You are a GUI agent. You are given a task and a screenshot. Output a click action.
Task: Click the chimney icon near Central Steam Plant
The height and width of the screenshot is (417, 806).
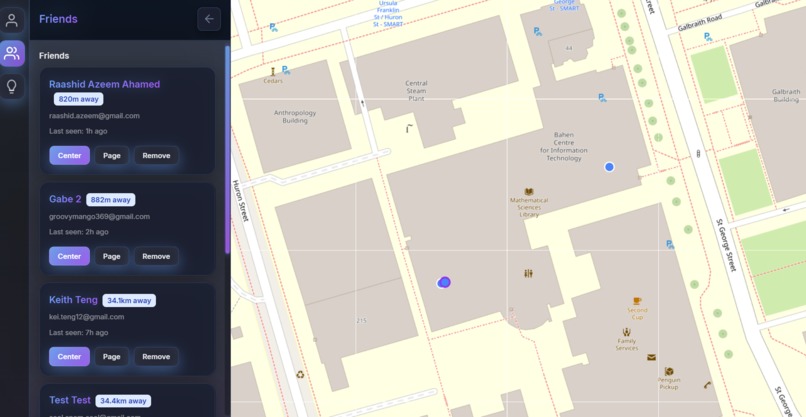coord(409,128)
